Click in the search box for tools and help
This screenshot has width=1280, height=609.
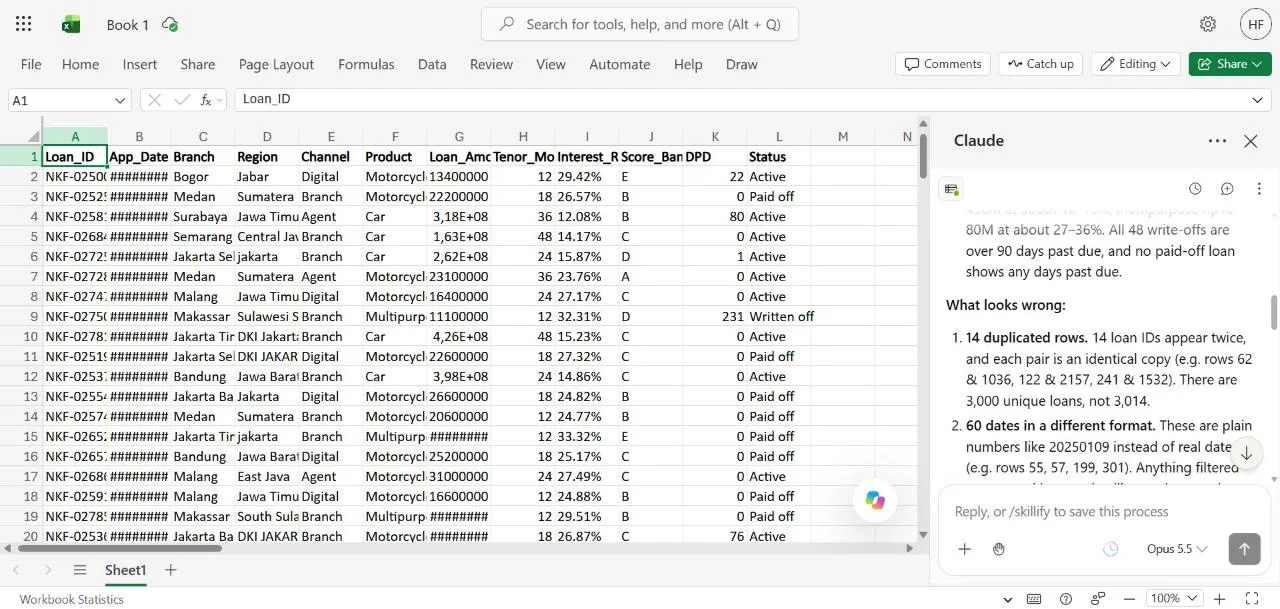click(x=640, y=24)
